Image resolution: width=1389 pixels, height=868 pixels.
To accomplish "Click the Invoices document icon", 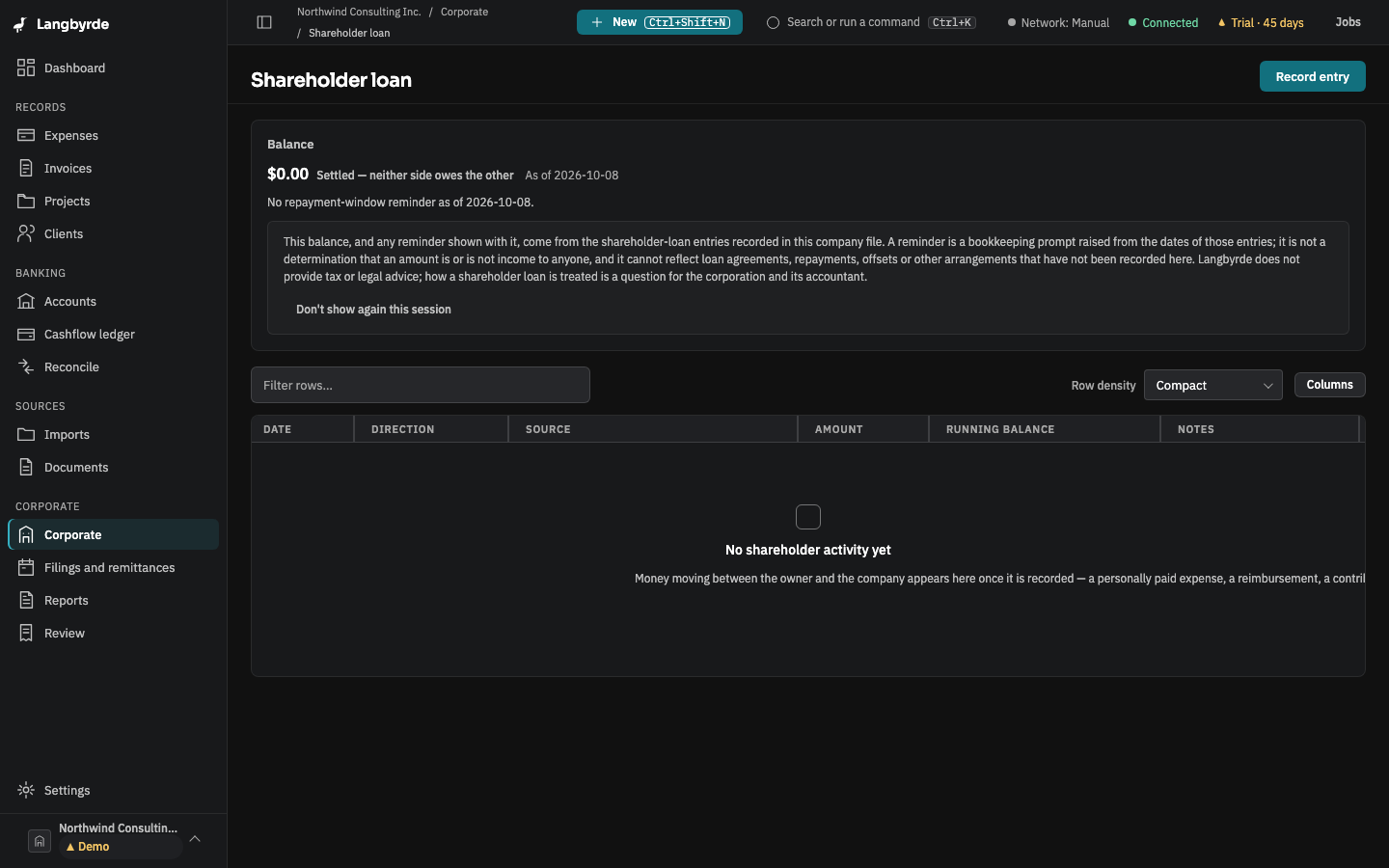I will click(26, 168).
